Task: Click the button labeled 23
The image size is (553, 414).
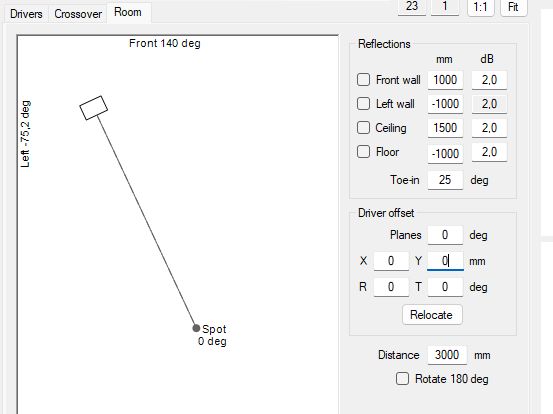Action: click(x=412, y=6)
